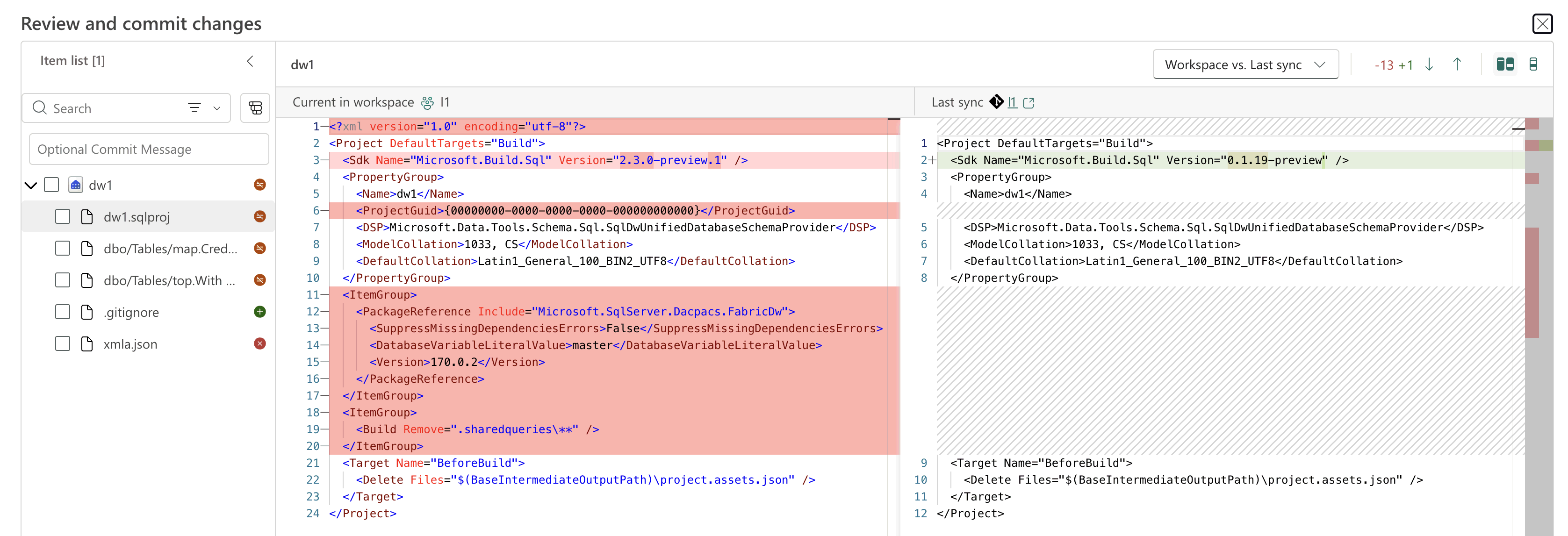Switch to inline diff view
Image resolution: width=1568 pixels, height=536 pixels.
[x=1533, y=64]
